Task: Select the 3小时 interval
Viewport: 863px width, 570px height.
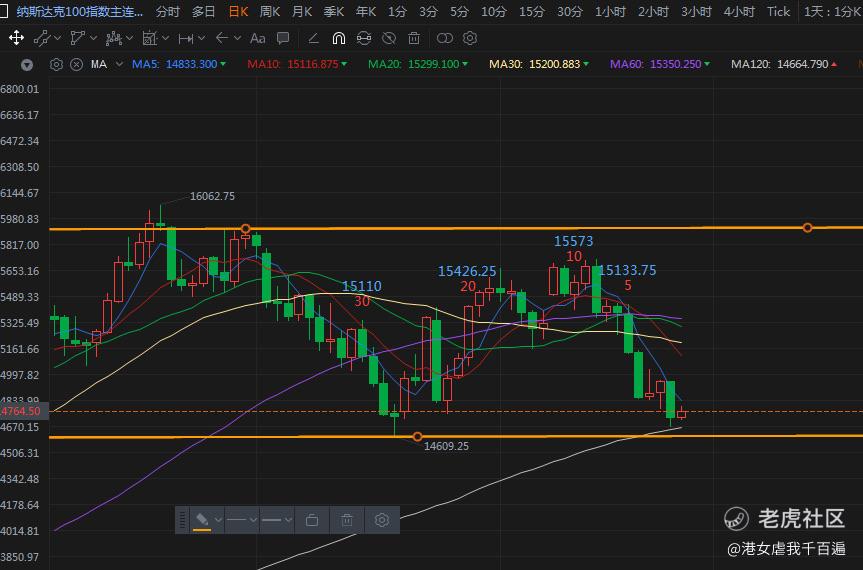Action: [x=696, y=12]
